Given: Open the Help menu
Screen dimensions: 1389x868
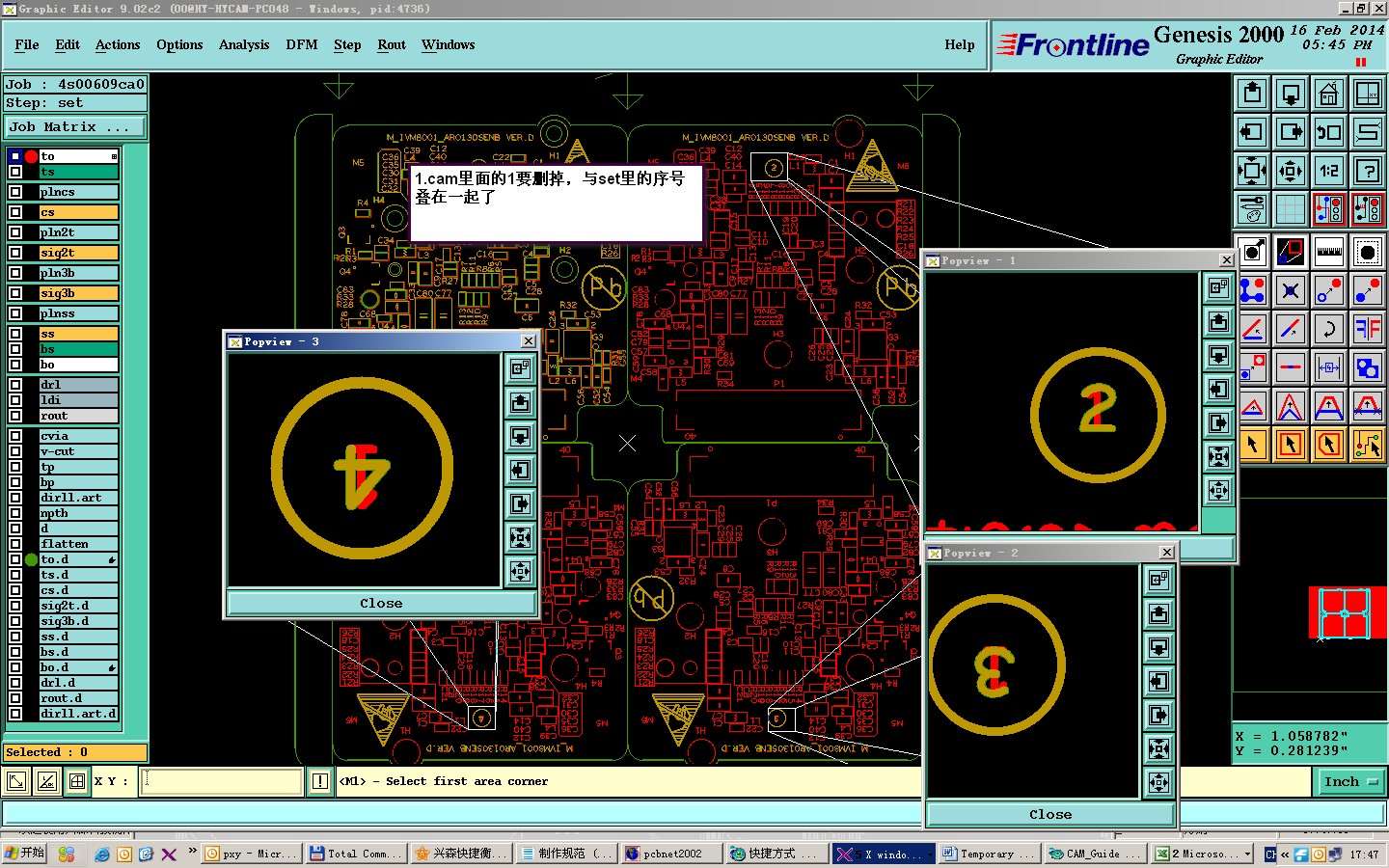Looking at the screenshot, I should 960,44.
